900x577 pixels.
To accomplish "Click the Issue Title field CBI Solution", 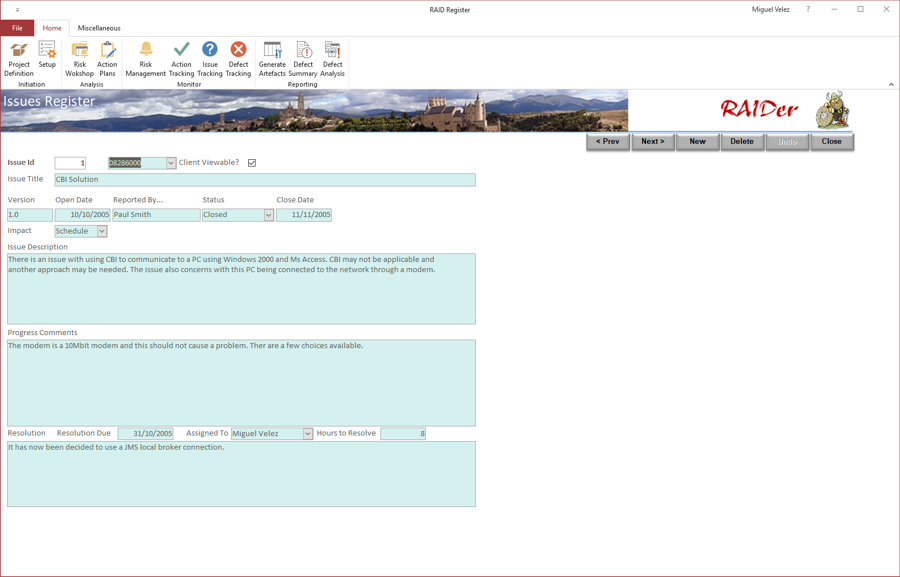I will (x=265, y=180).
